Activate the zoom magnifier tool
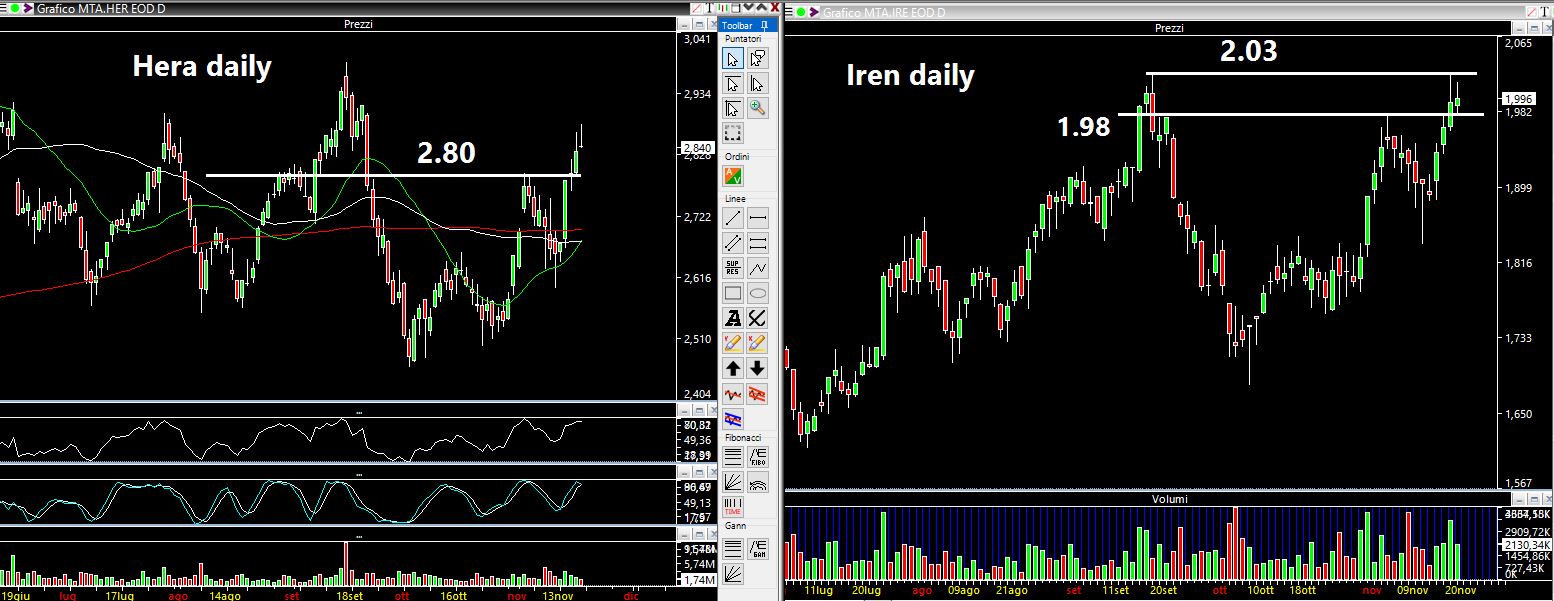This screenshot has width=1554, height=601. point(757,108)
